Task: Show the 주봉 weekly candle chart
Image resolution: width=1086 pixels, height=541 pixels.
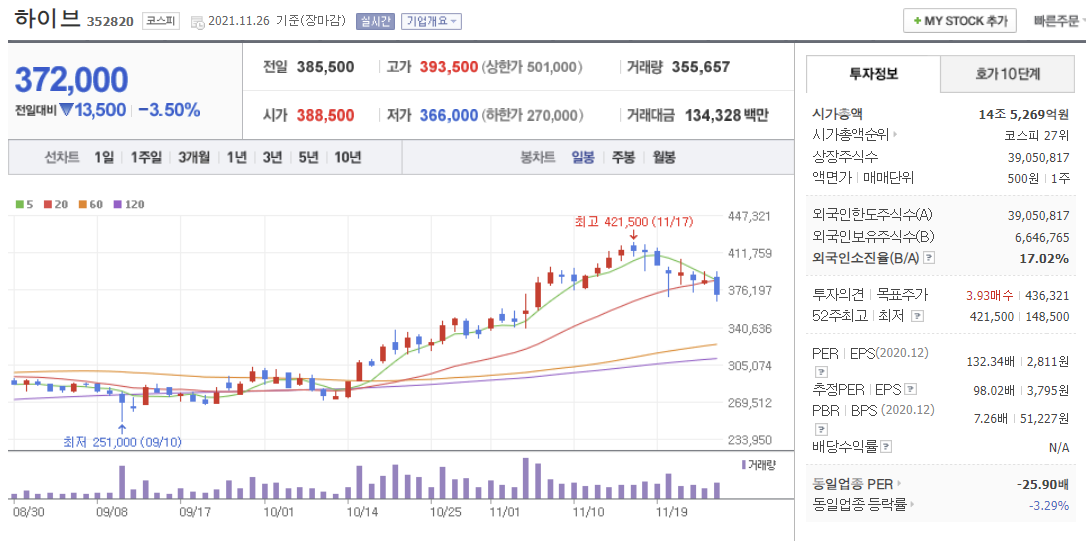Action: [623, 157]
